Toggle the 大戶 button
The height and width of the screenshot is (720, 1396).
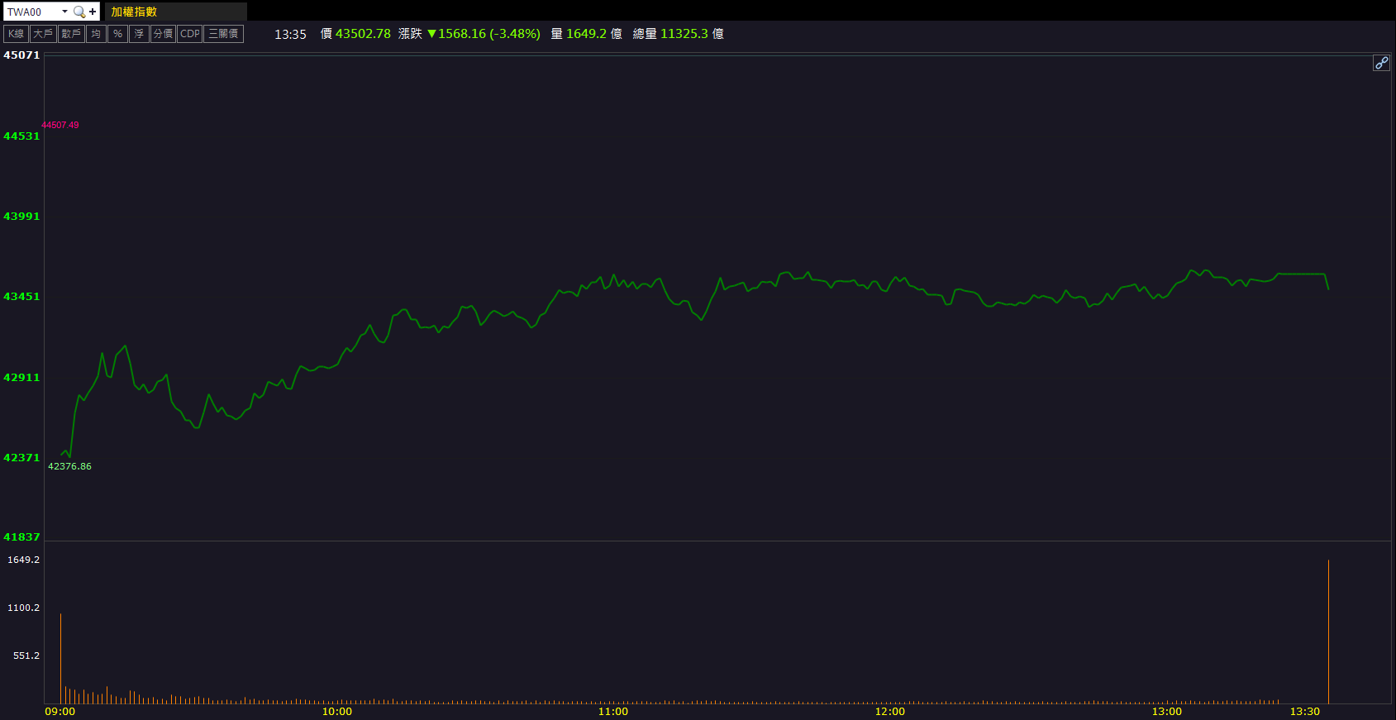(x=43, y=34)
